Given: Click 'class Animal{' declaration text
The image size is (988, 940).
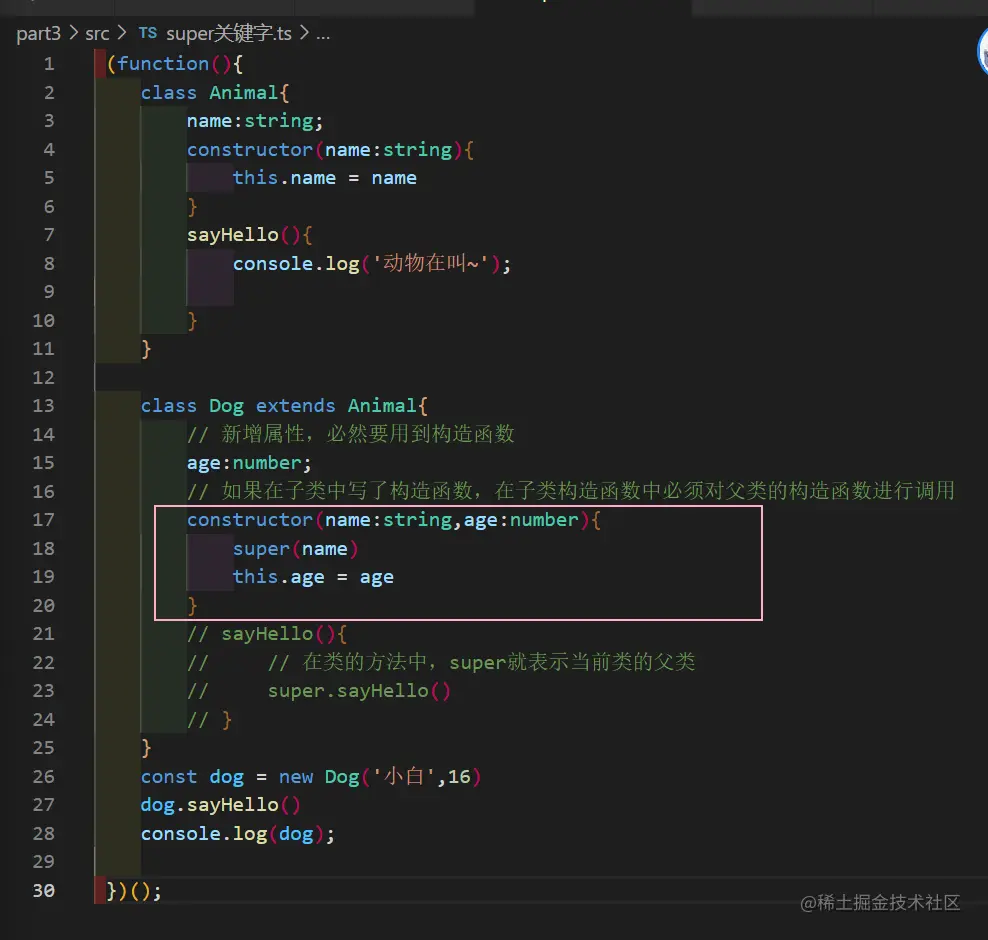Looking at the screenshot, I should pos(215,93).
